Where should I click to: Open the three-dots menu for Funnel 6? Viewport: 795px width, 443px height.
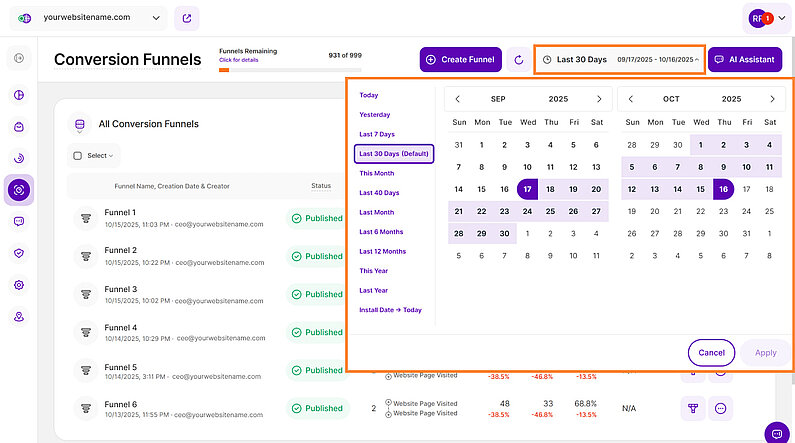click(x=721, y=408)
